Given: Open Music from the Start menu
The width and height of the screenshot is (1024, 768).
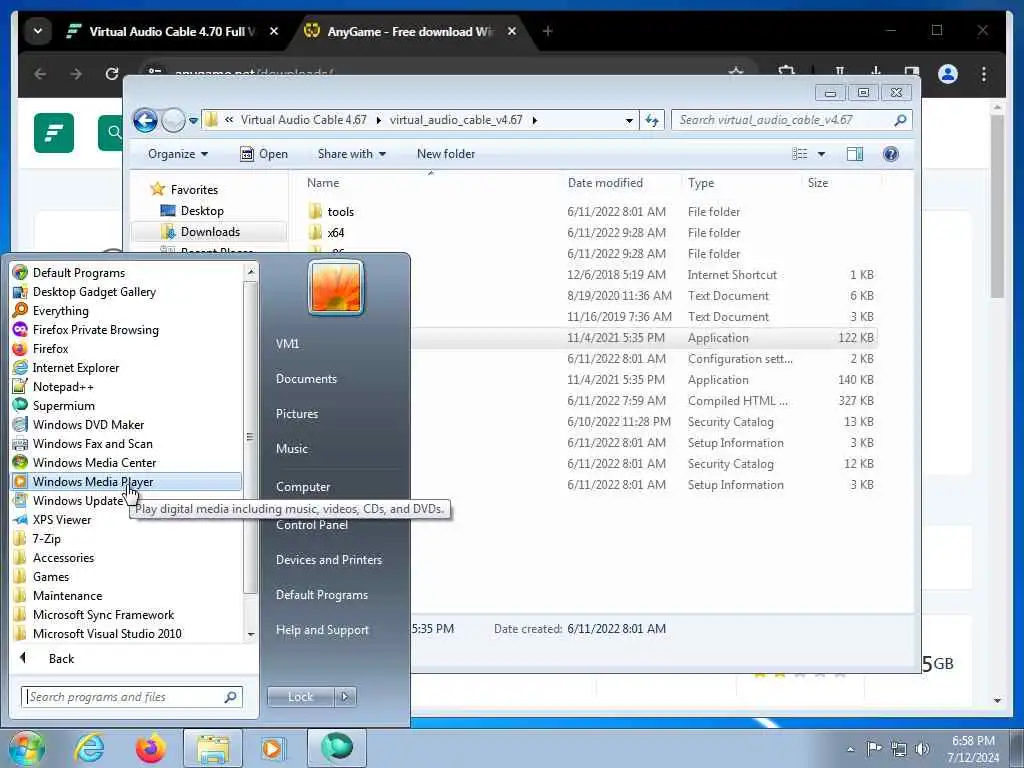Looking at the screenshot, I should pos(291,449).
